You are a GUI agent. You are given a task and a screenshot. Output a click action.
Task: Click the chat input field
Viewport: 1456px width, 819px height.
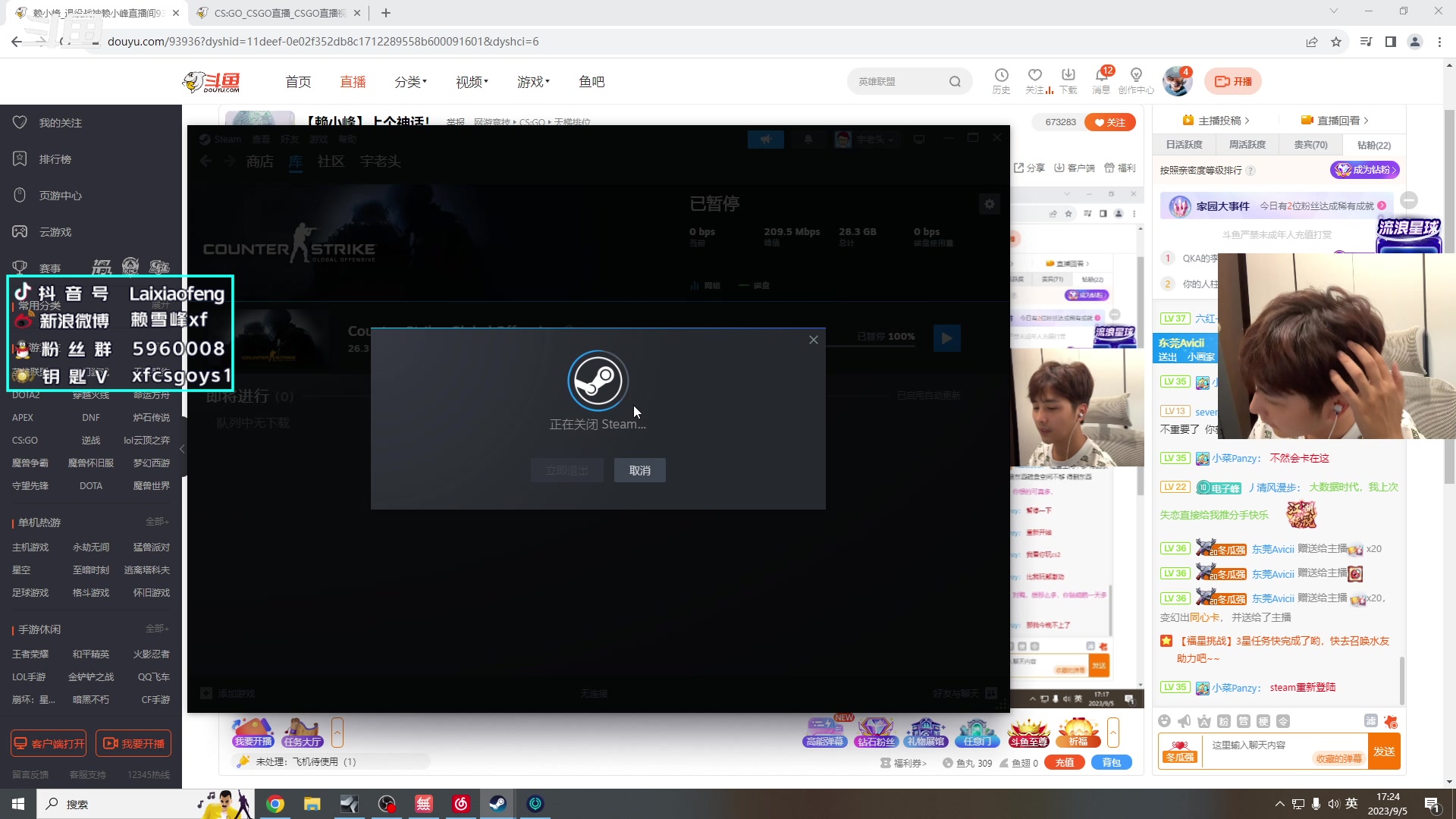[x=1285, y=751]
